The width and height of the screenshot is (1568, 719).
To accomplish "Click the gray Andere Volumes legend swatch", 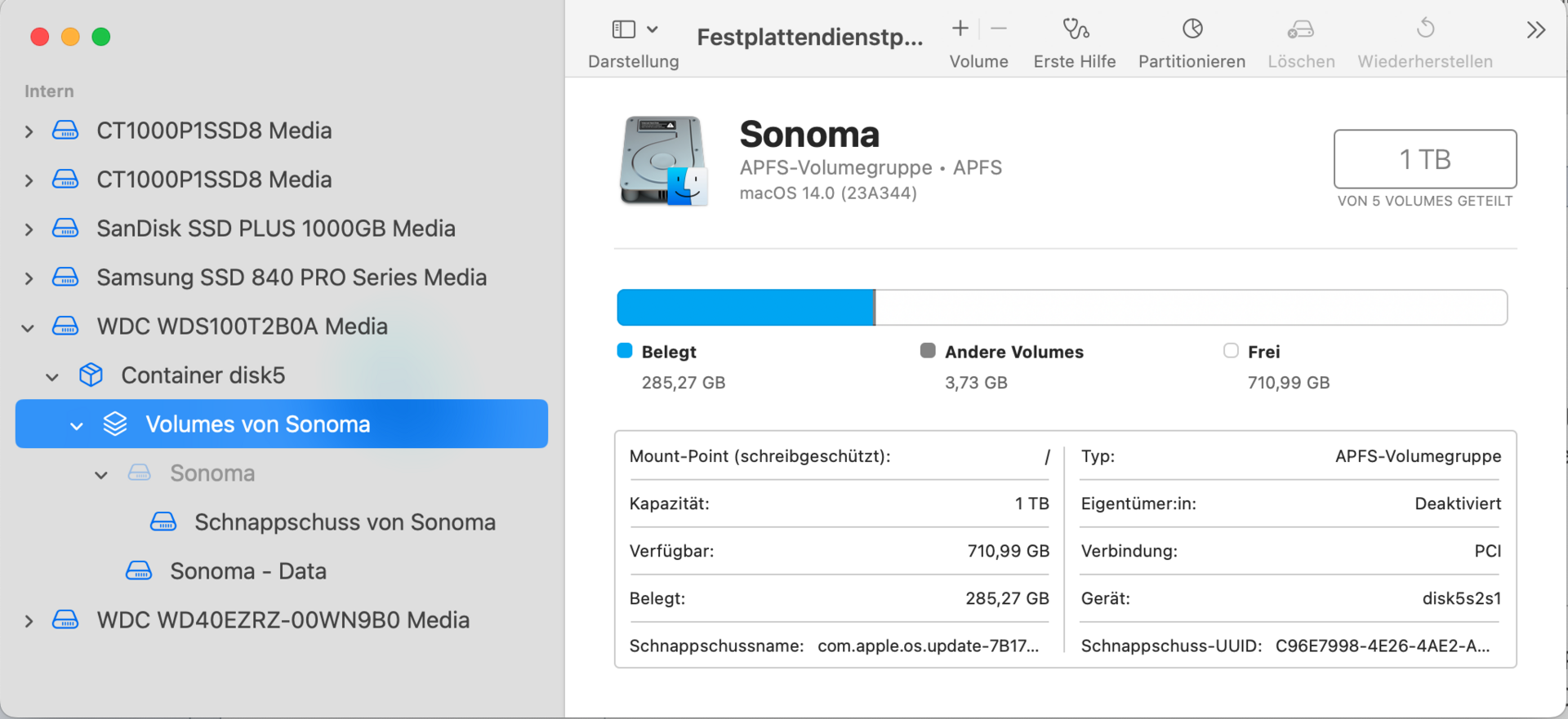I will click(928, 351).
